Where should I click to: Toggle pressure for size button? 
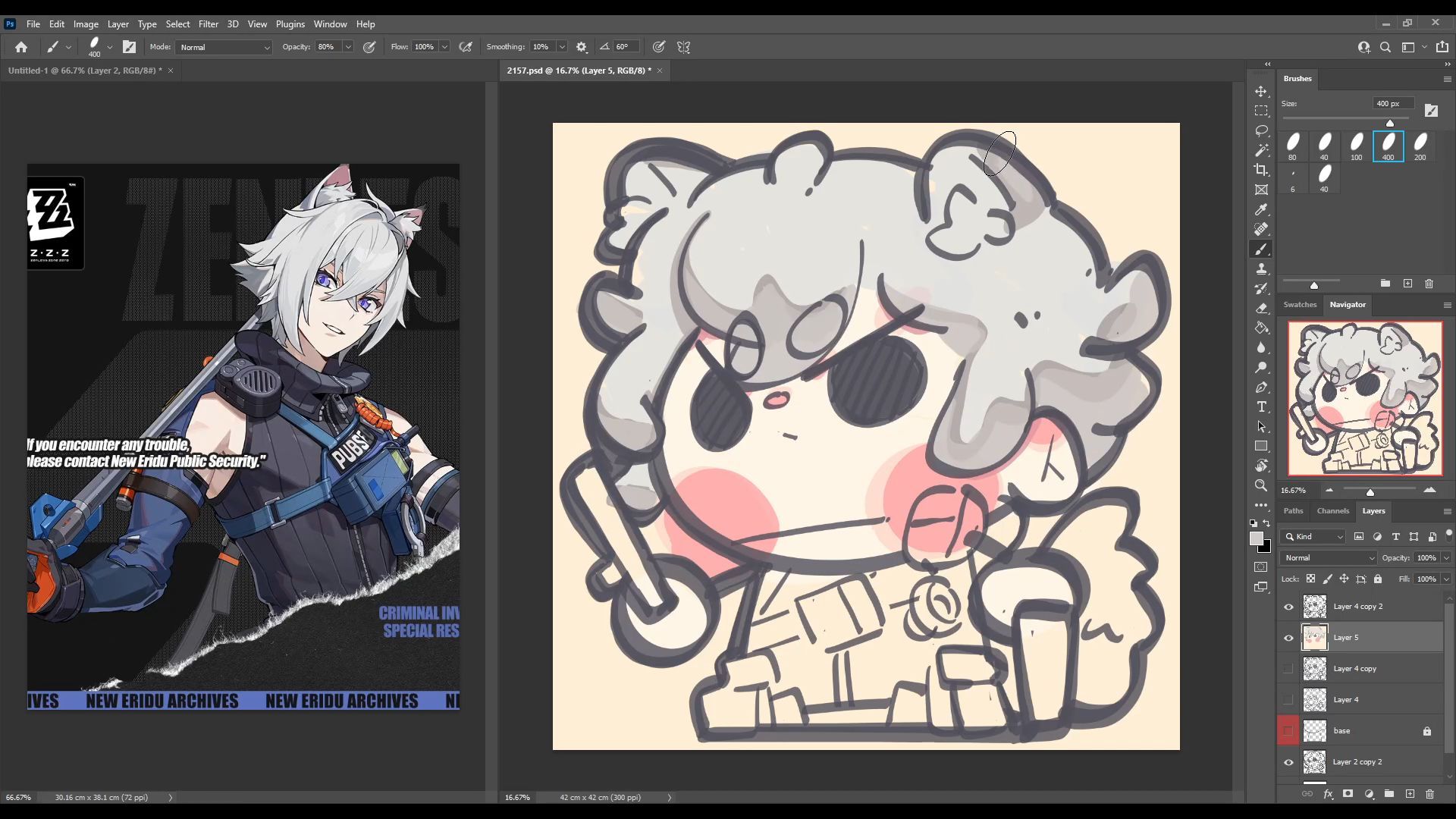click(659, 47)
